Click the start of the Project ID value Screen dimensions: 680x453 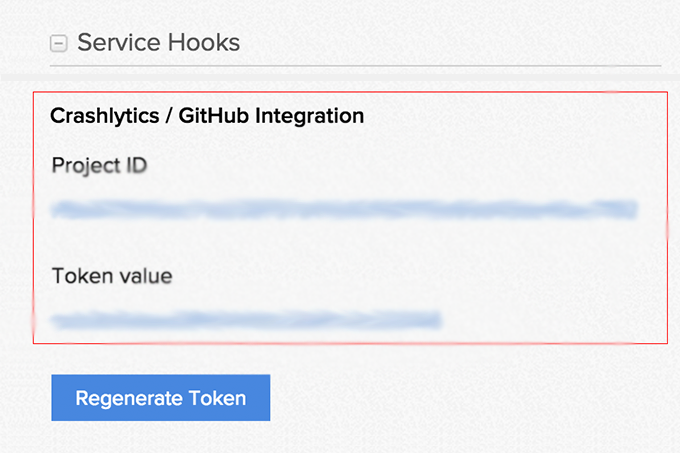57,210
